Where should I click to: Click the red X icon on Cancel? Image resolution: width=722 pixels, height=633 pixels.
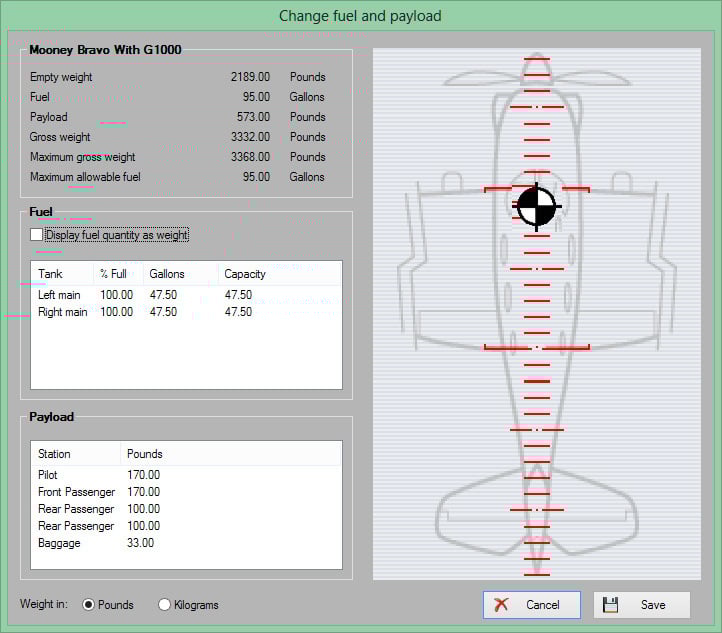click(501, 604)
